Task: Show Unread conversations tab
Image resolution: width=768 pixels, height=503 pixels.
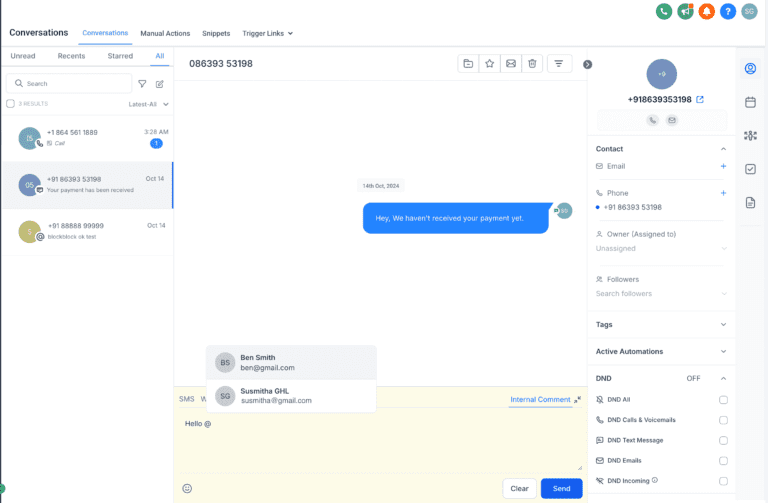Action: click(x=23, y=56)
